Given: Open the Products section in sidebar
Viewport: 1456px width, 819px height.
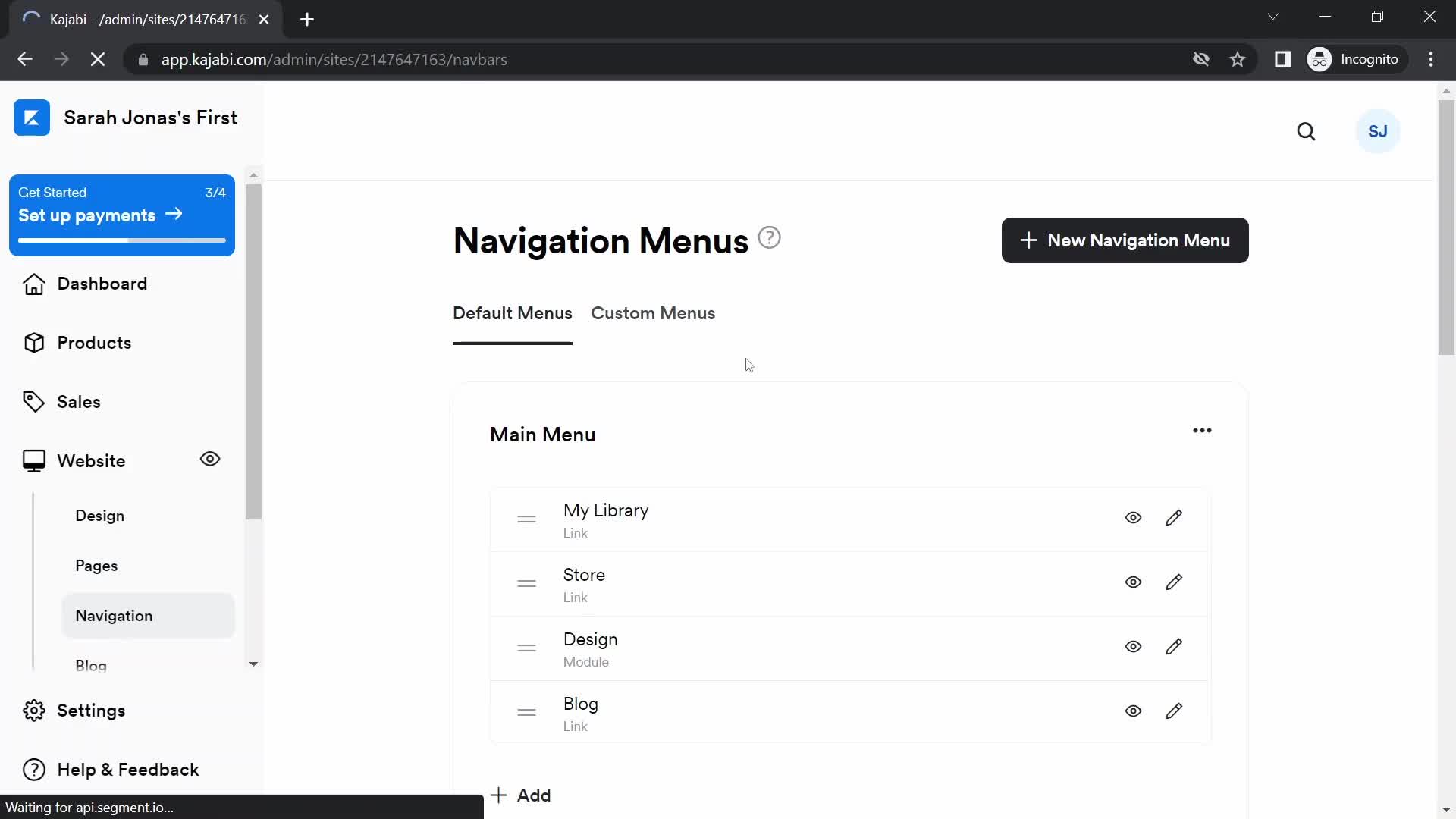Looking at the screenshot, I should 94,343.
